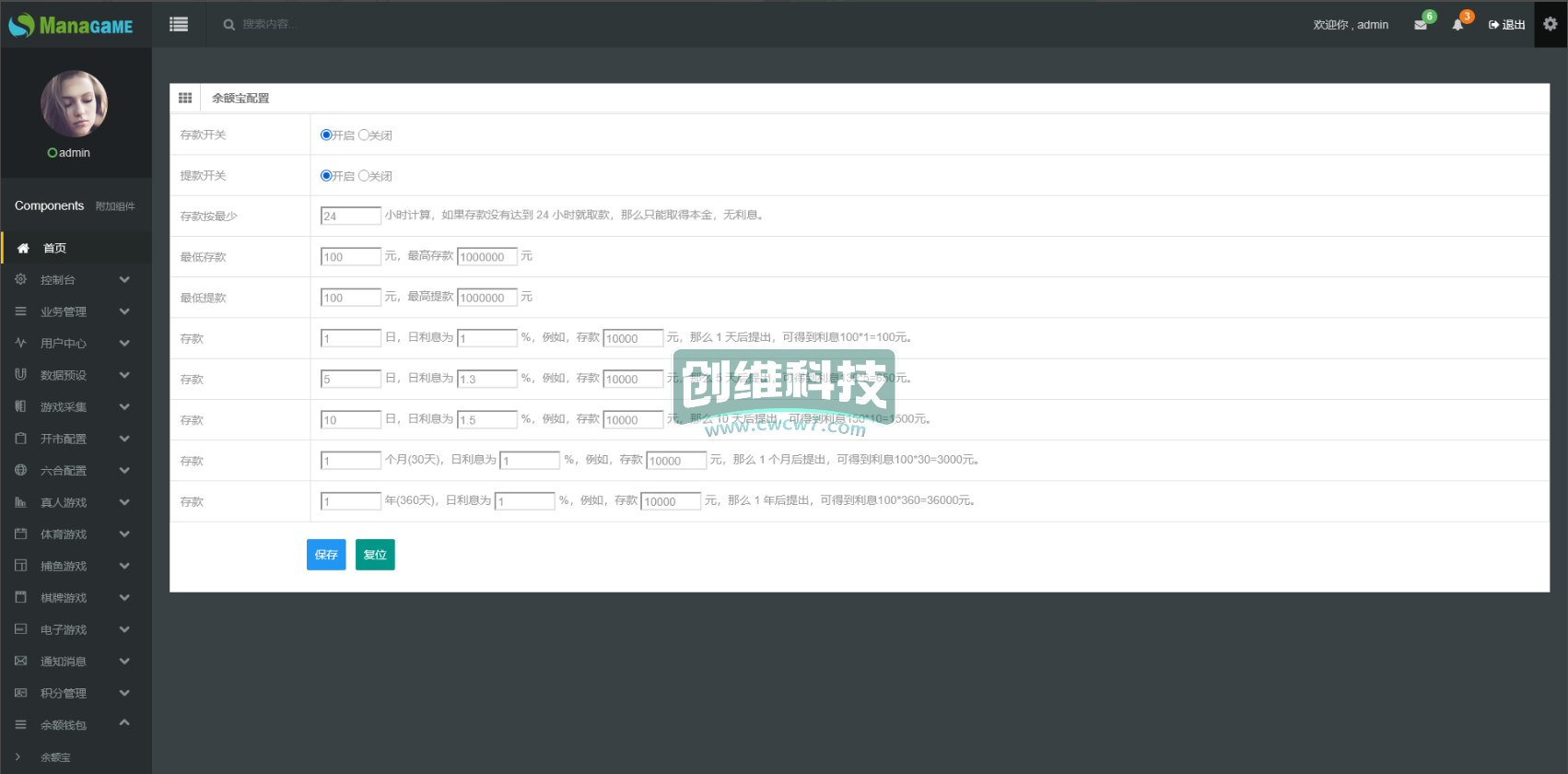The width and height of the screenshot is (1568, 774).
Task: Focus the 最高提款 amount field
Action: (x=487, y=297)
